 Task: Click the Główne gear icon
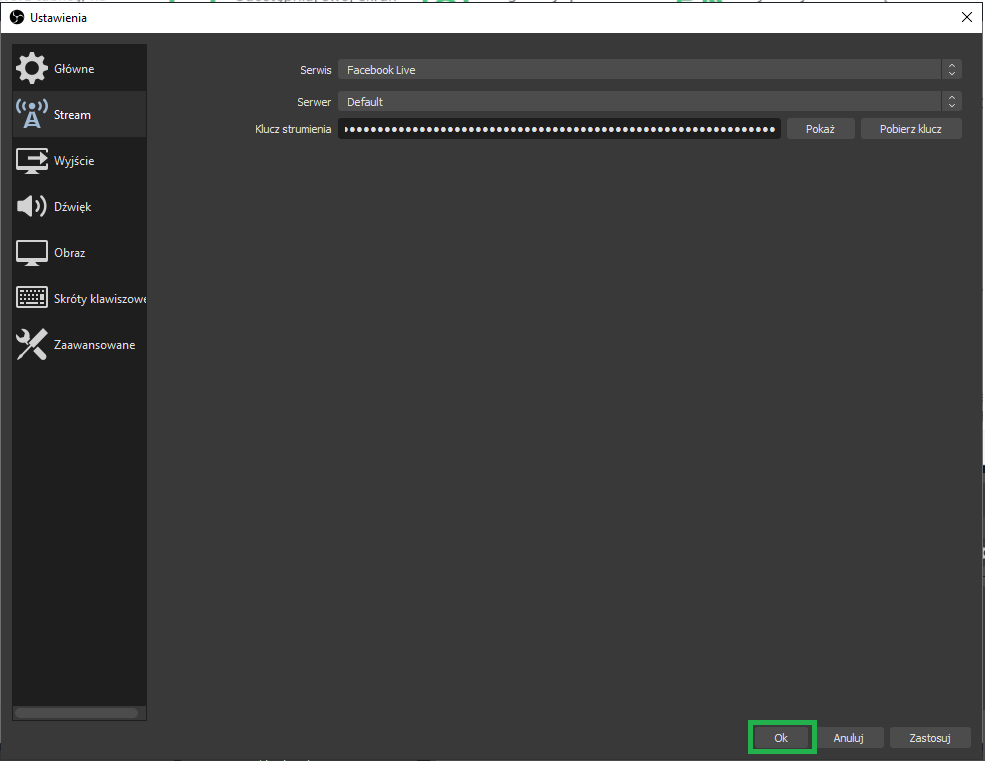pyautogui.click(x=32, y=69)
